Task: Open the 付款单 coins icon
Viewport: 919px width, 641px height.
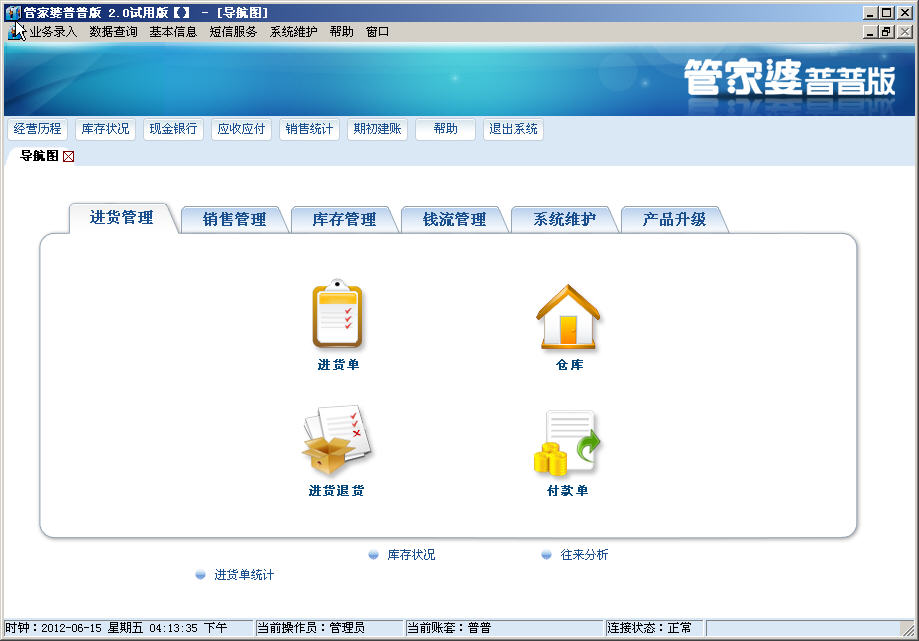Action: tap(567, 442)
